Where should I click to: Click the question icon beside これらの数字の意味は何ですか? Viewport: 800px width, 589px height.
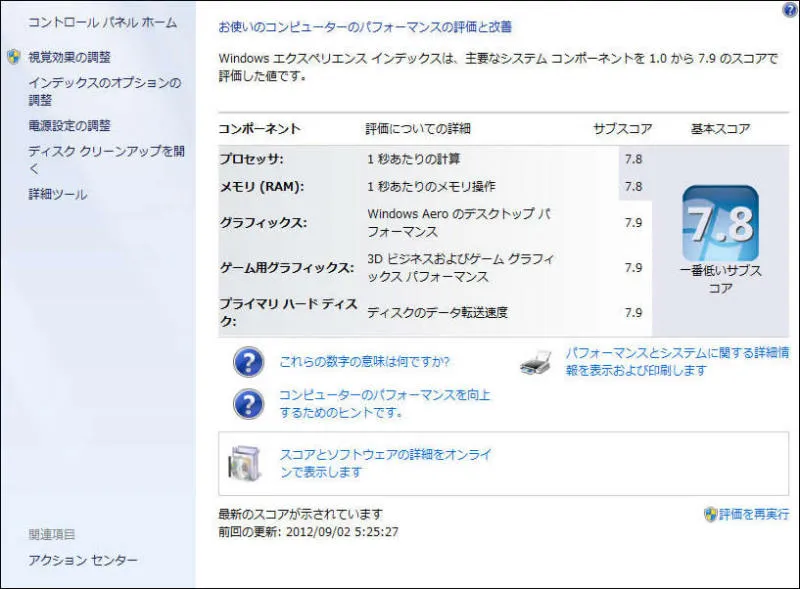[x=248, y=362]
